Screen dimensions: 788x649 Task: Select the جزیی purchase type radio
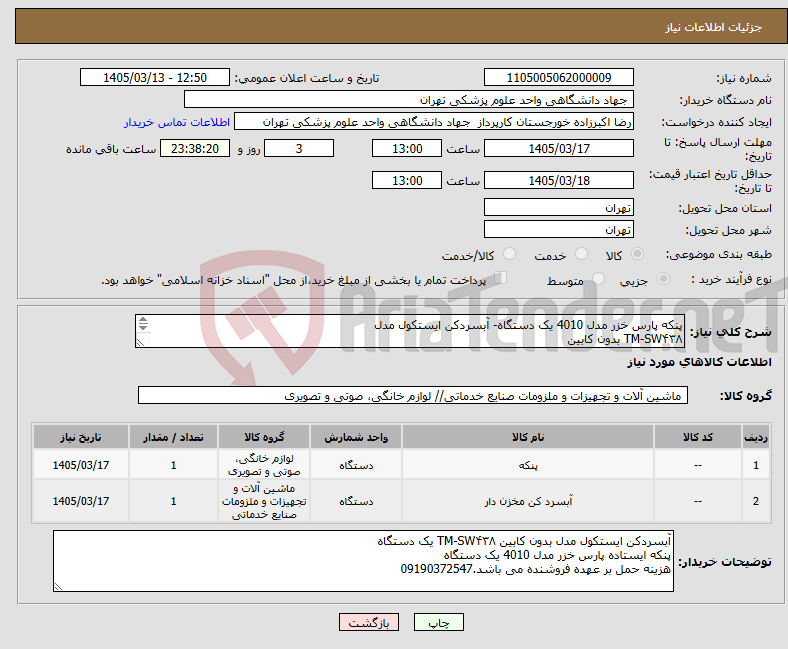click(663, 279)
